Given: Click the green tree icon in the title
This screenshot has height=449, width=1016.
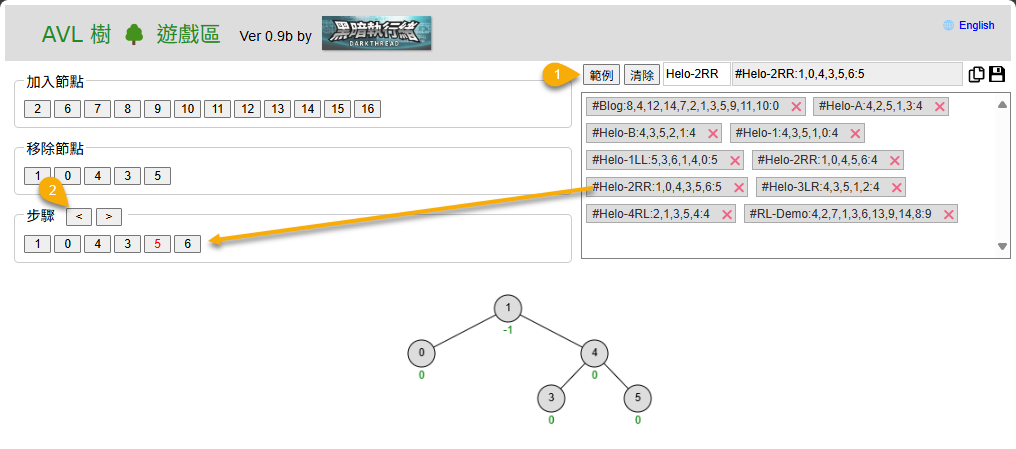Looking at the screenshot, I should [134, 35].
